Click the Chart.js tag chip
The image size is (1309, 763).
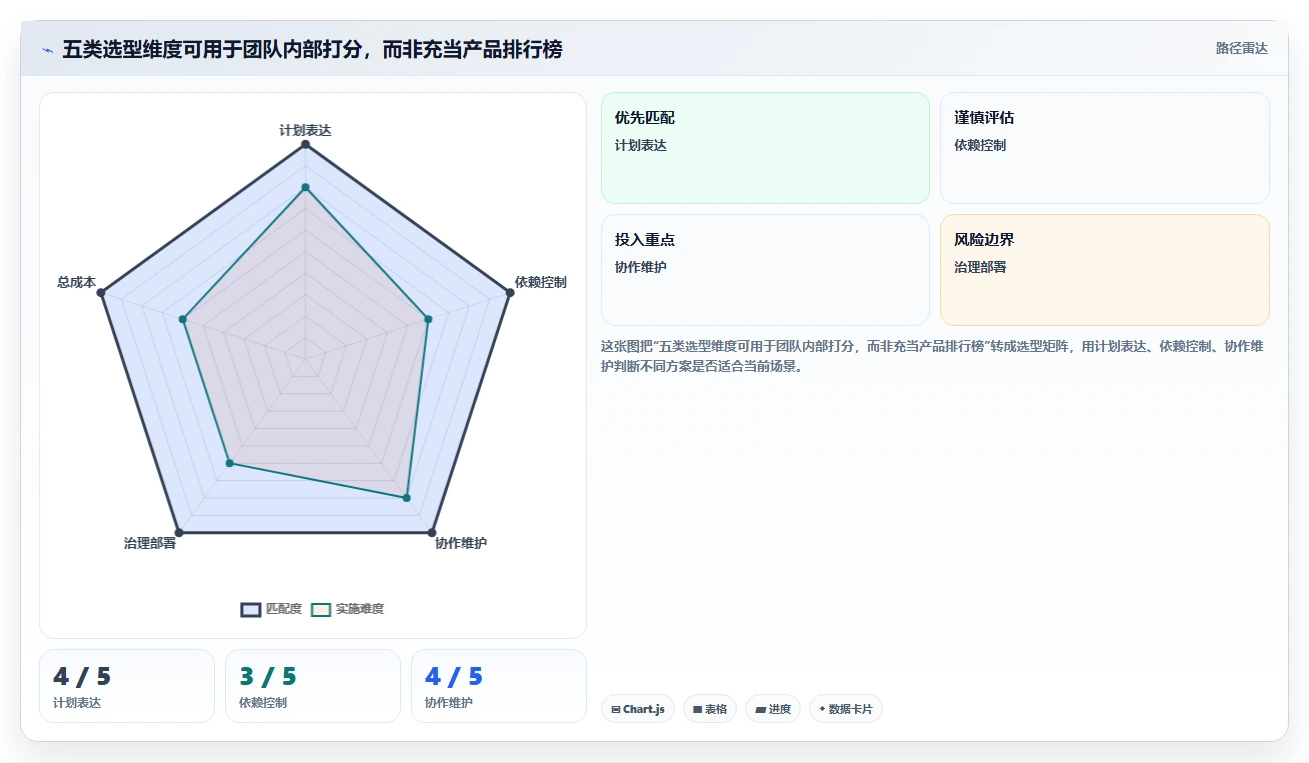[x=638, y=709]
